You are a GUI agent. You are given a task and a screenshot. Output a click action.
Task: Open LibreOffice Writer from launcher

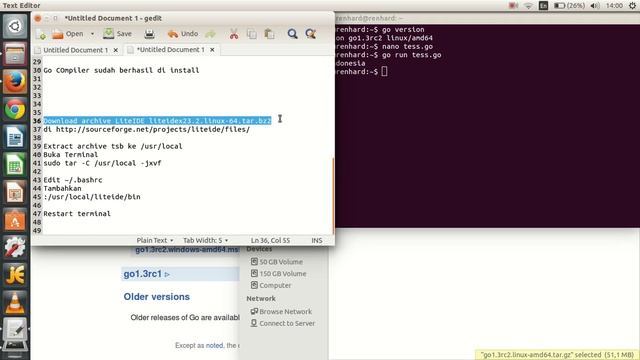pyautogui.click(x=15, y=137)
